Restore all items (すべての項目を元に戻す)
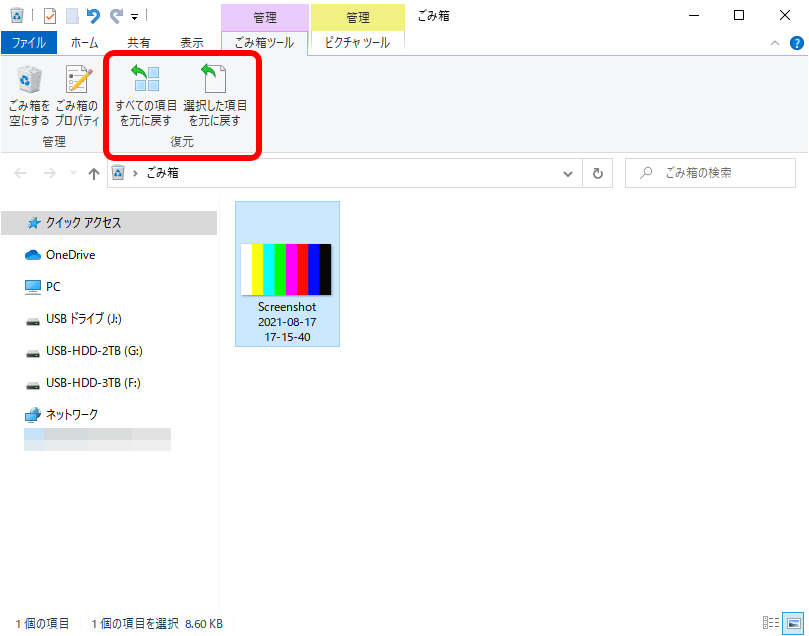Image resolution: width=809 pixels, height=636 pixels. 146,96
